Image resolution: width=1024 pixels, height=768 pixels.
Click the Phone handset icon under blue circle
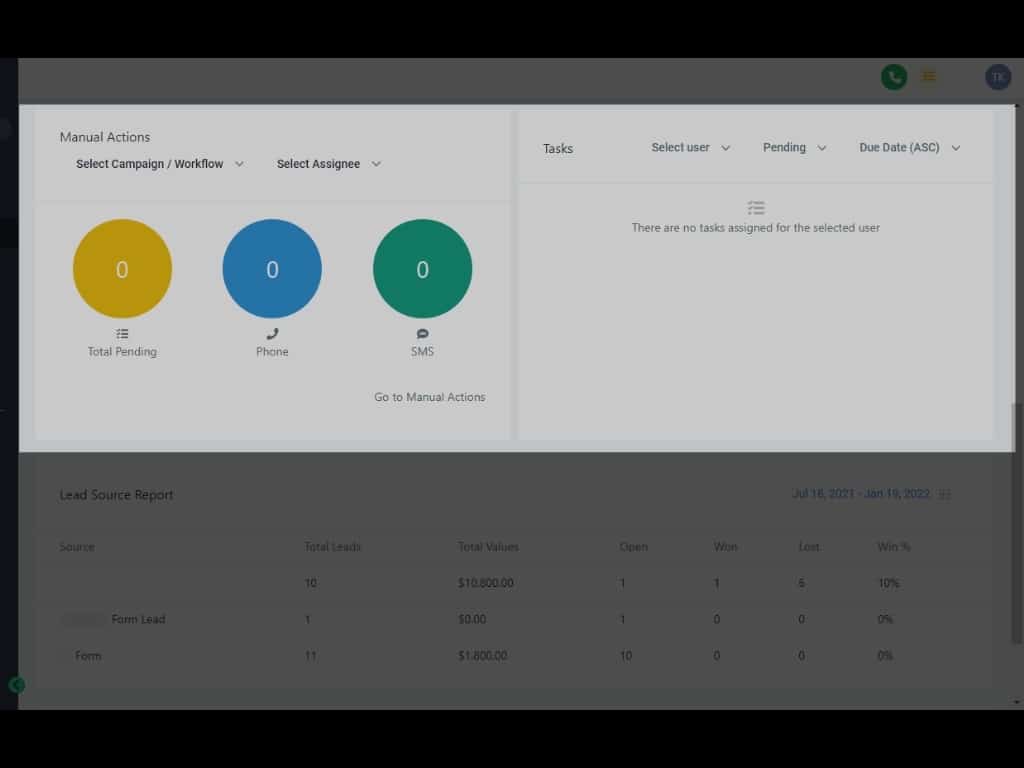(272, 334)
